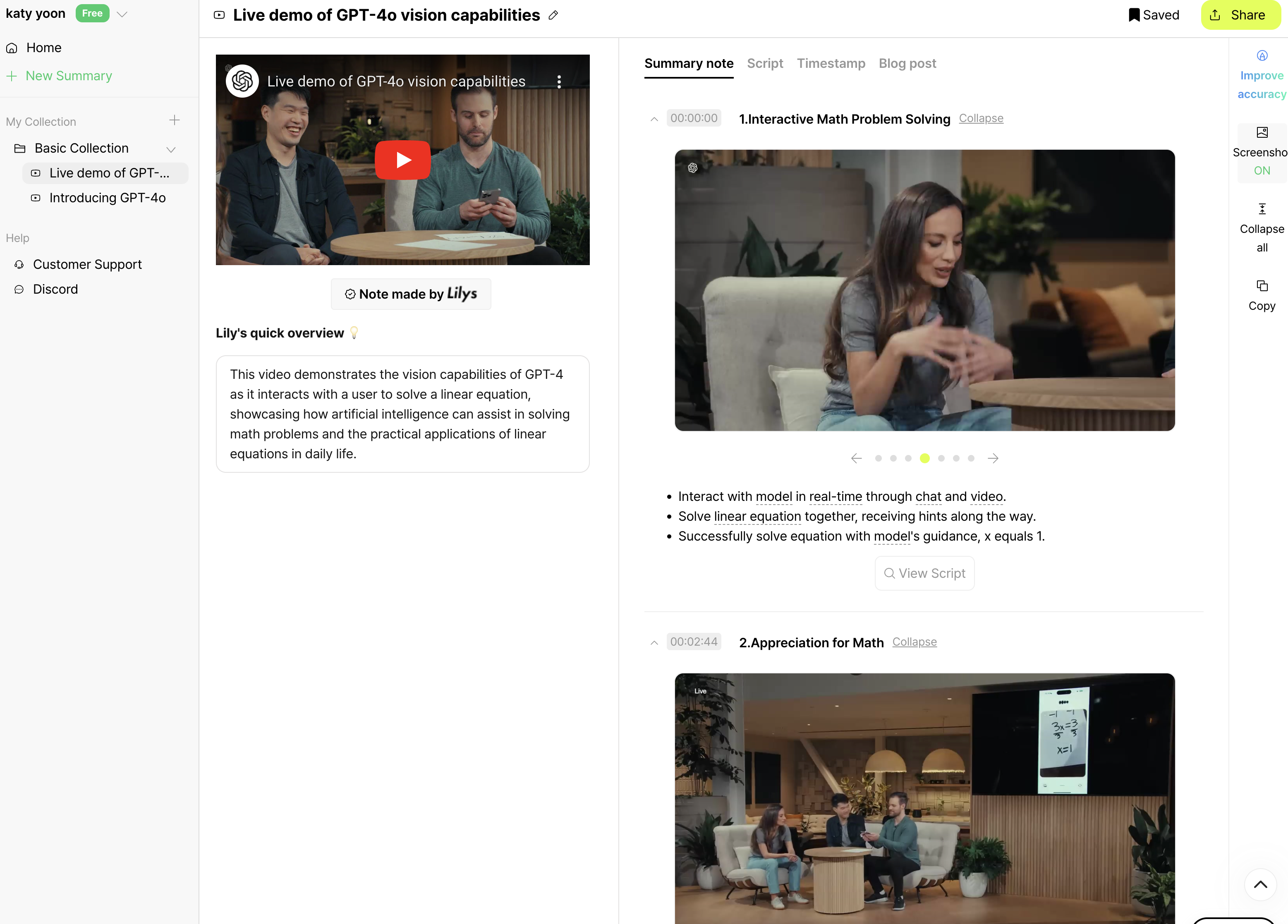Click the Share button

point(1240,15)
